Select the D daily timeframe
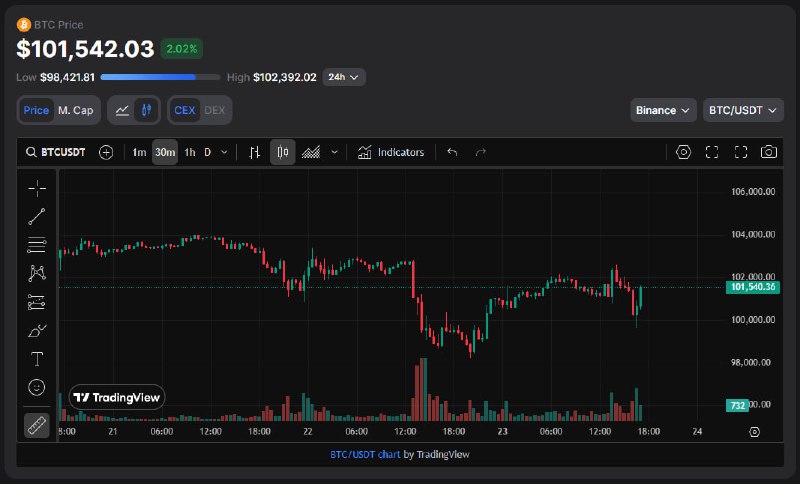Image resolution: width=800 pixels, height=484 pixels. point(208,152)
